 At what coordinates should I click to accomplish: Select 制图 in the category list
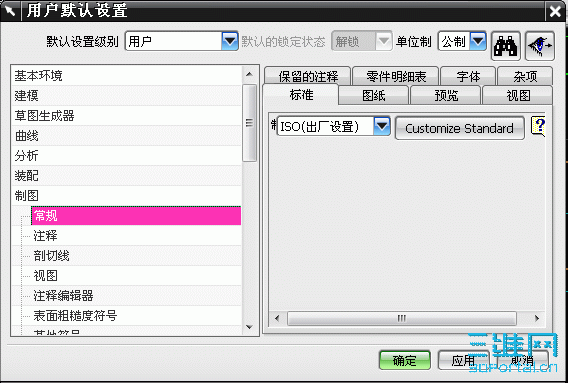coord(126,196)
